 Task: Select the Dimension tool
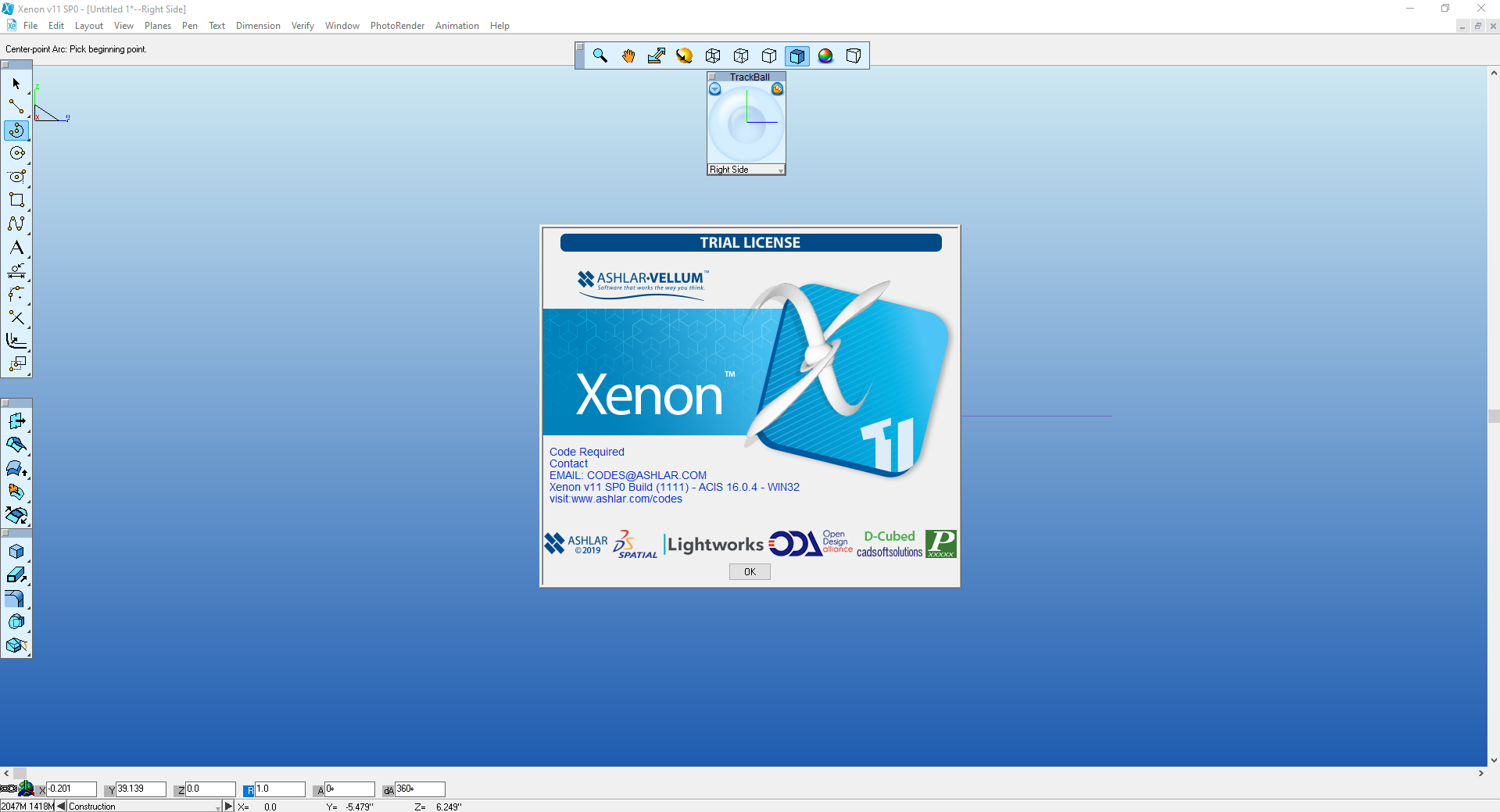click(x=16, y=271)
